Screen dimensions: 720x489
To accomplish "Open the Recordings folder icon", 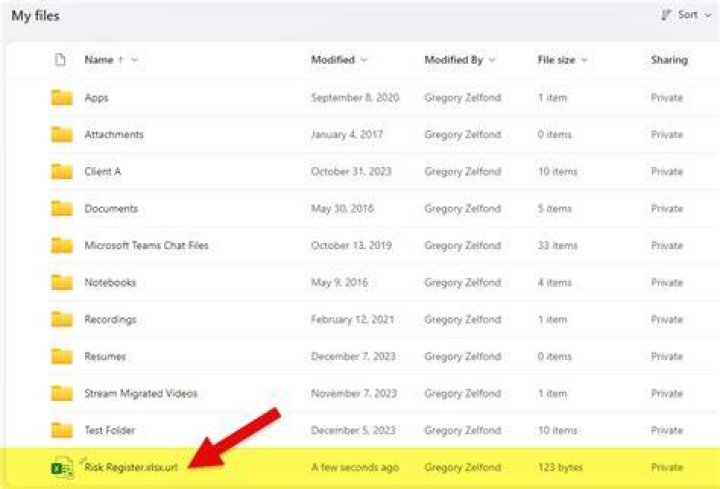I will (62, 319).
